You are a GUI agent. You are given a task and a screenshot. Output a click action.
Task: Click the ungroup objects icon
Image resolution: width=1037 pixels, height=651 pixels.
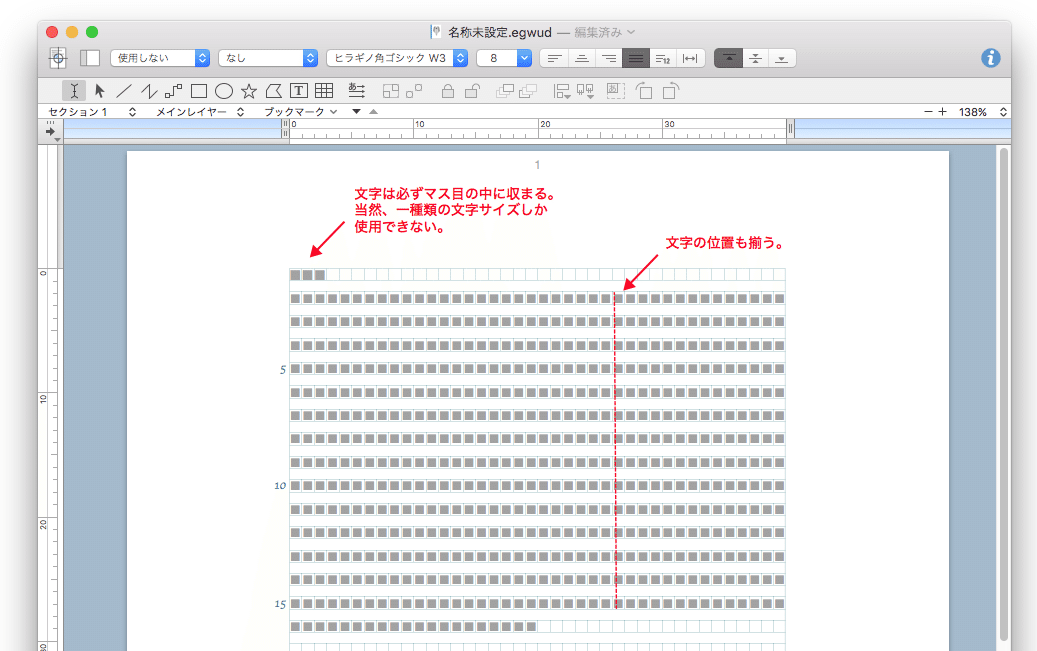(414, 91)
